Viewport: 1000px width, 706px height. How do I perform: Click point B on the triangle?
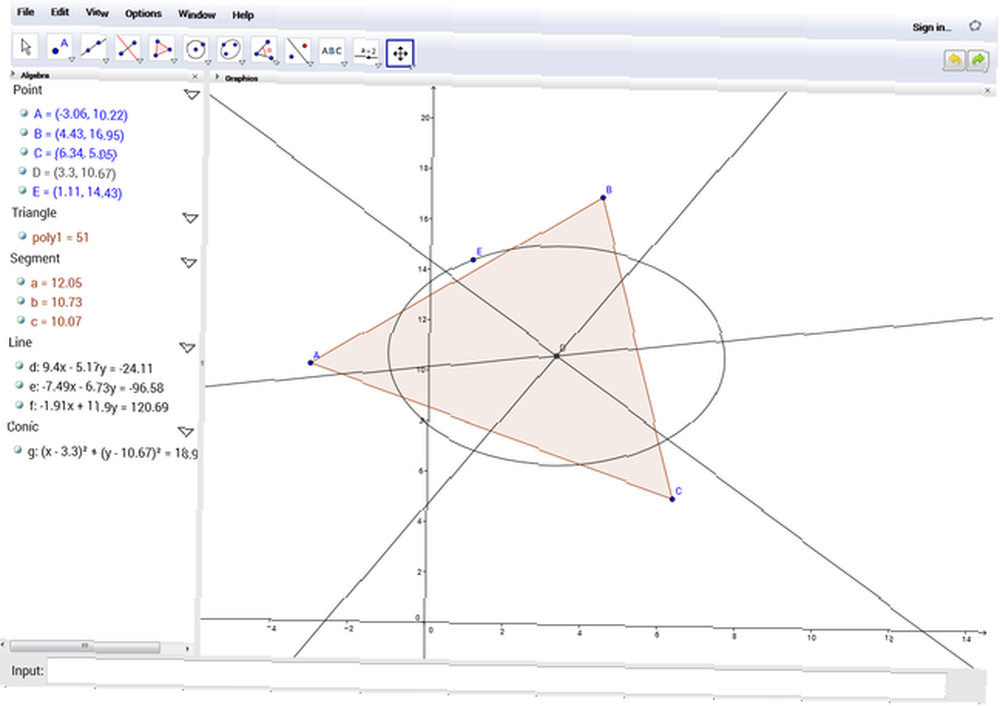tap(603, 198)
